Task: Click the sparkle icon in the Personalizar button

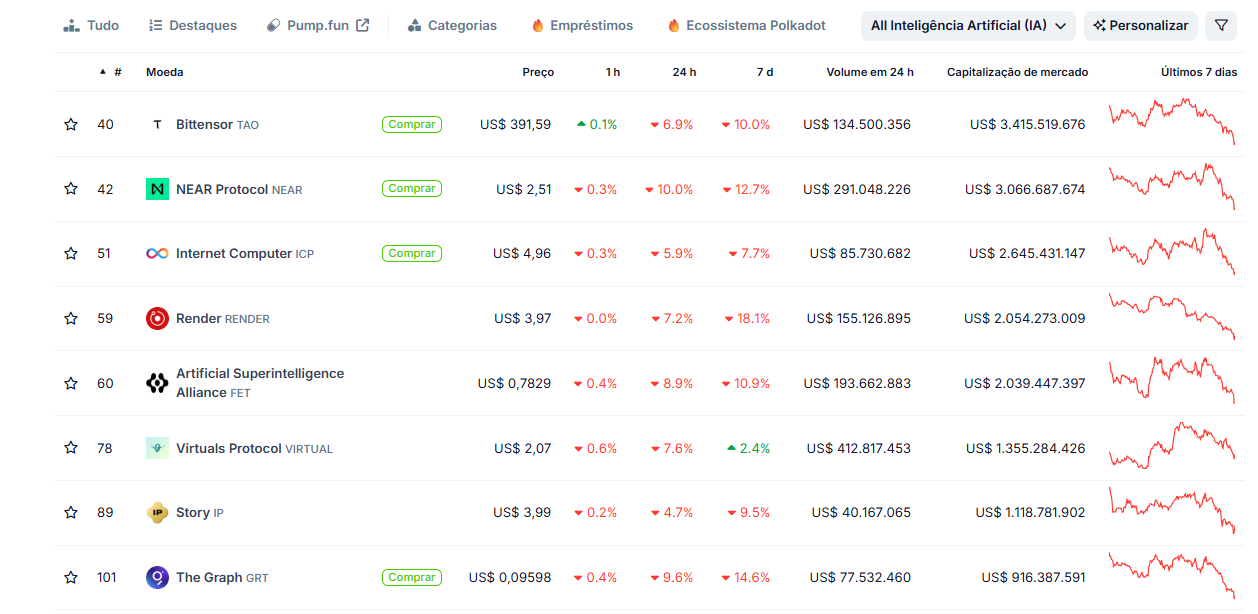Action: [1100, 26]
